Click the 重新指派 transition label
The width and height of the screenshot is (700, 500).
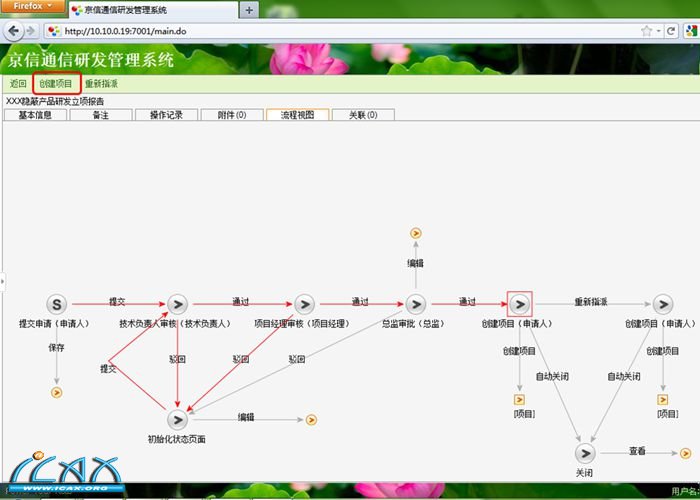591,302
